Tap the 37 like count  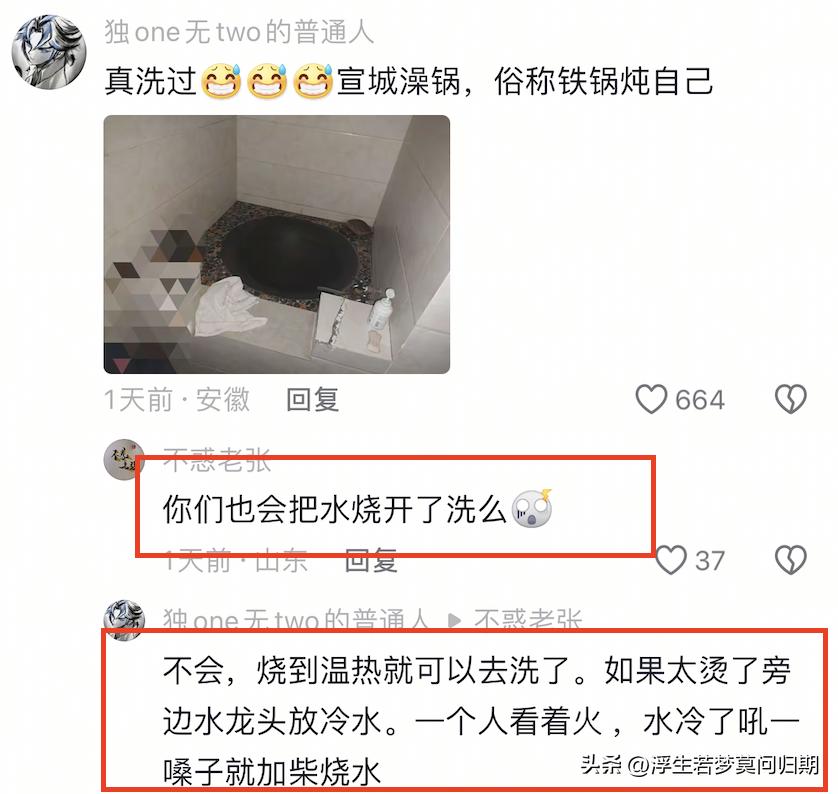coord(710,560)
